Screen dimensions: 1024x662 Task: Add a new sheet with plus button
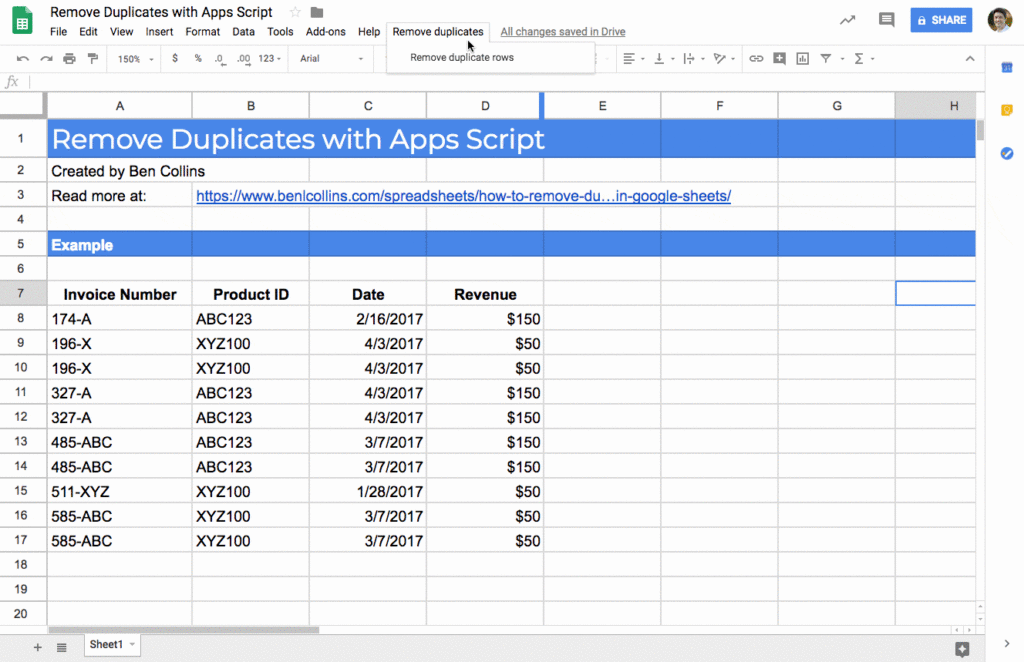coord(38,647)
